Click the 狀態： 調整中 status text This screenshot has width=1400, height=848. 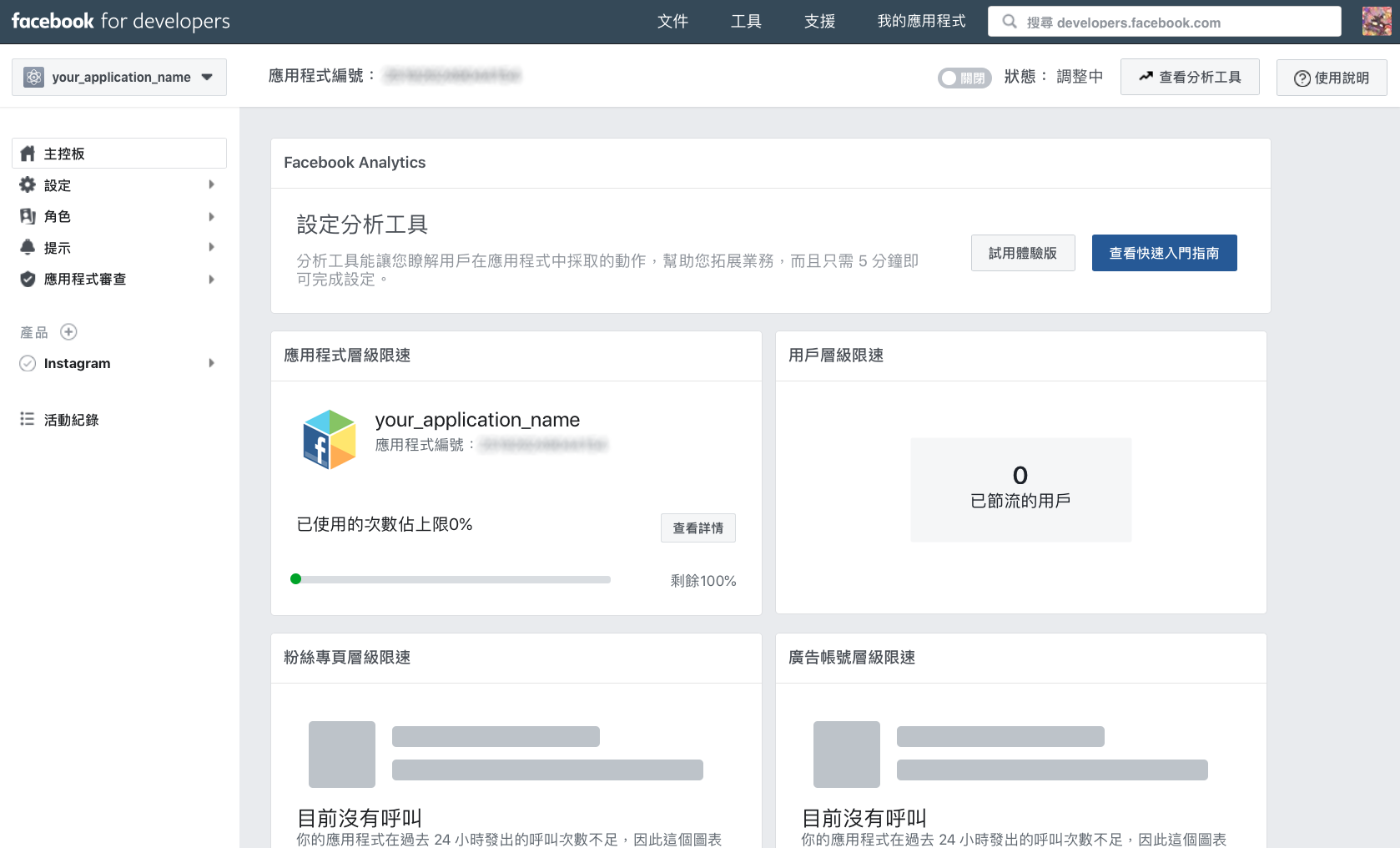1053,77
